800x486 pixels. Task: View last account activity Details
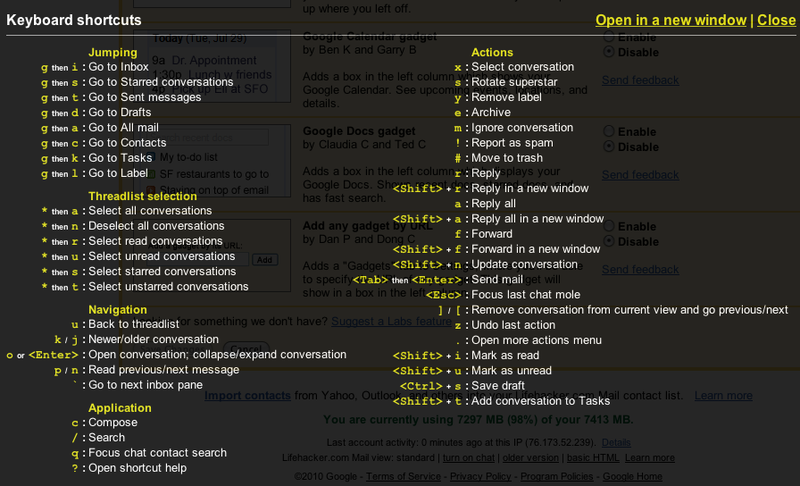tap(616, 442)
